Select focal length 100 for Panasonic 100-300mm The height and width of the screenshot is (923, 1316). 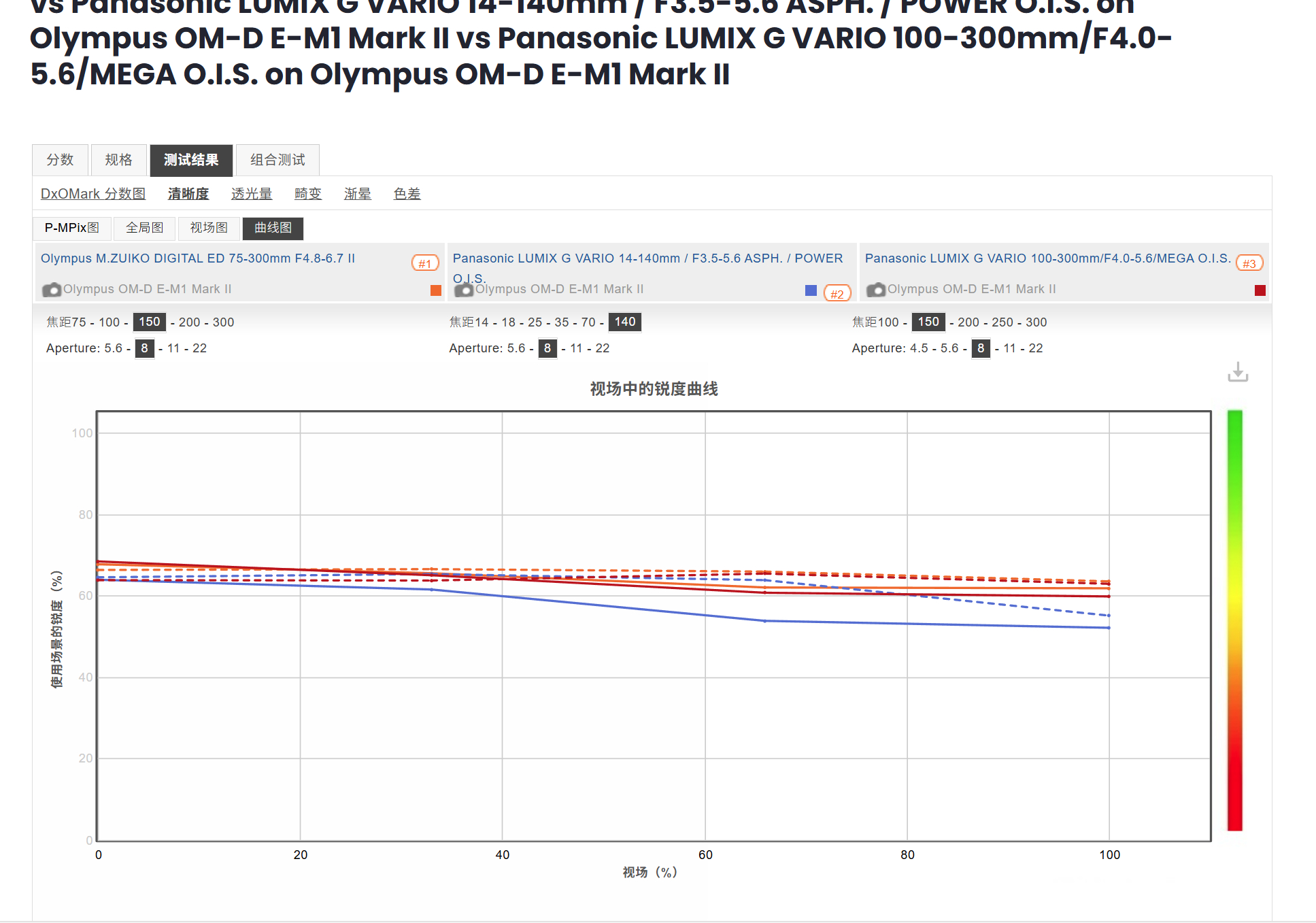pyautogui.click(x=888, y=322)
